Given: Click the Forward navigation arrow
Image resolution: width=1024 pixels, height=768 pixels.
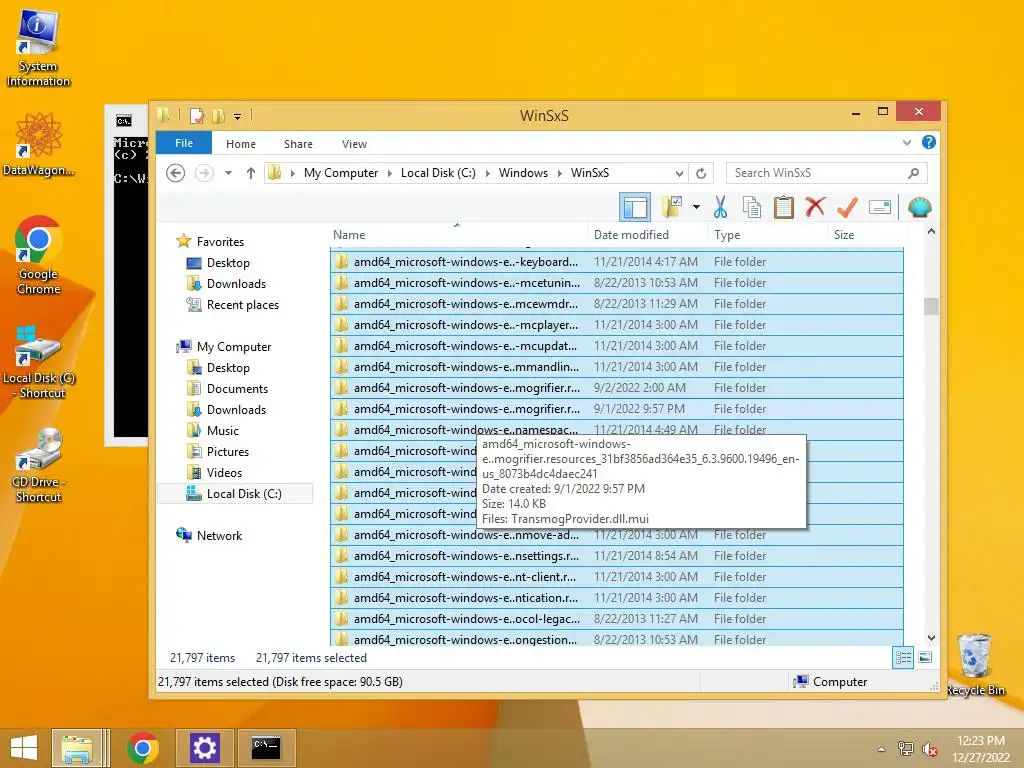Looking at the screenshot, I should point(204,173).
